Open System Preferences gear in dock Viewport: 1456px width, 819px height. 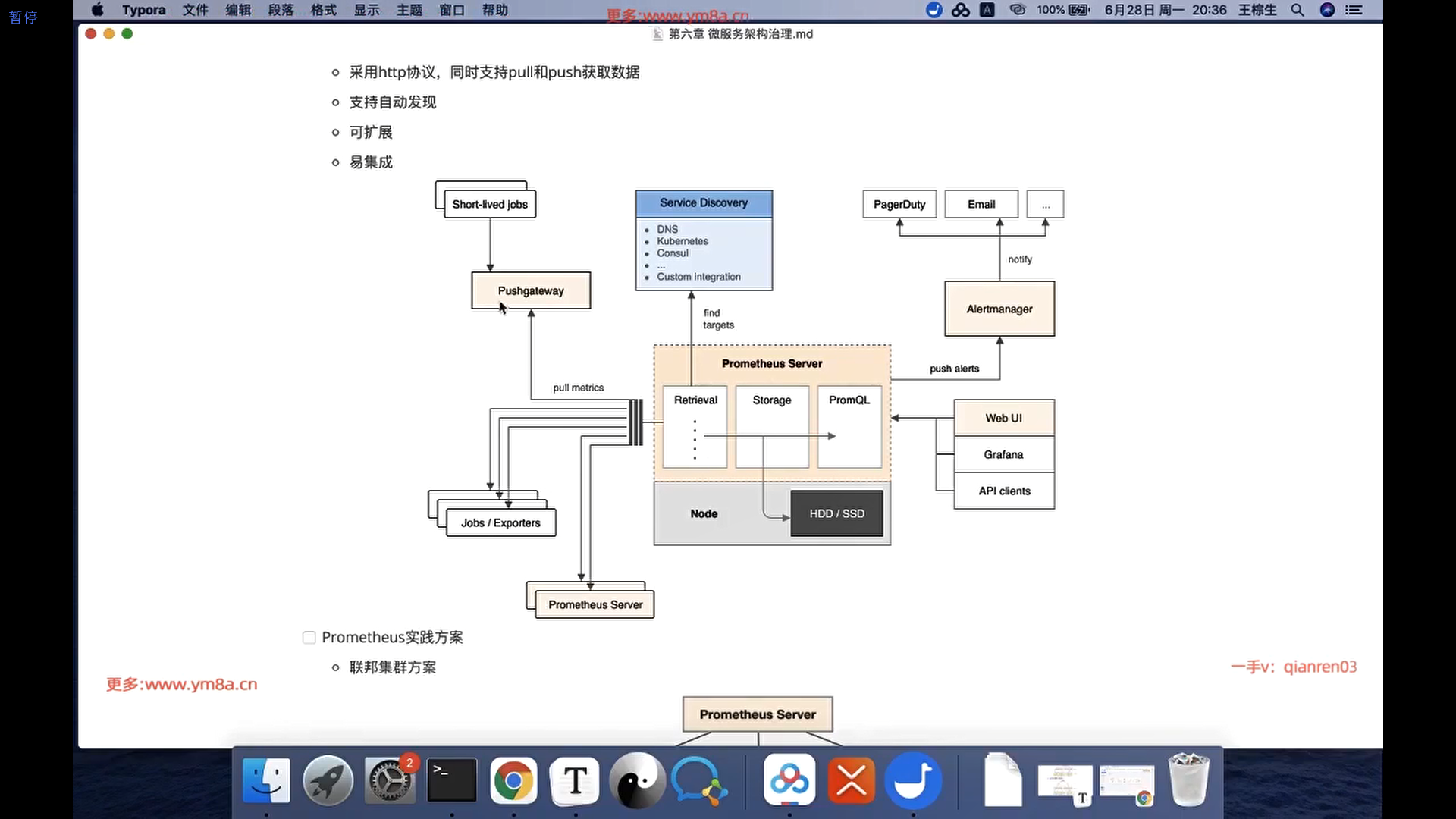(390, 780)
